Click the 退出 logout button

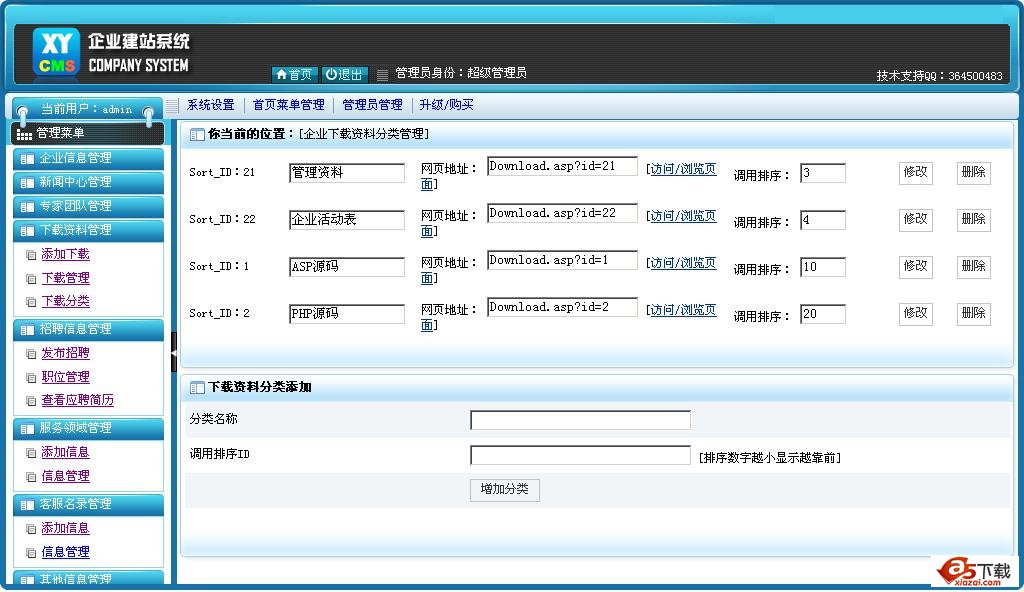[x=345, y=75]
